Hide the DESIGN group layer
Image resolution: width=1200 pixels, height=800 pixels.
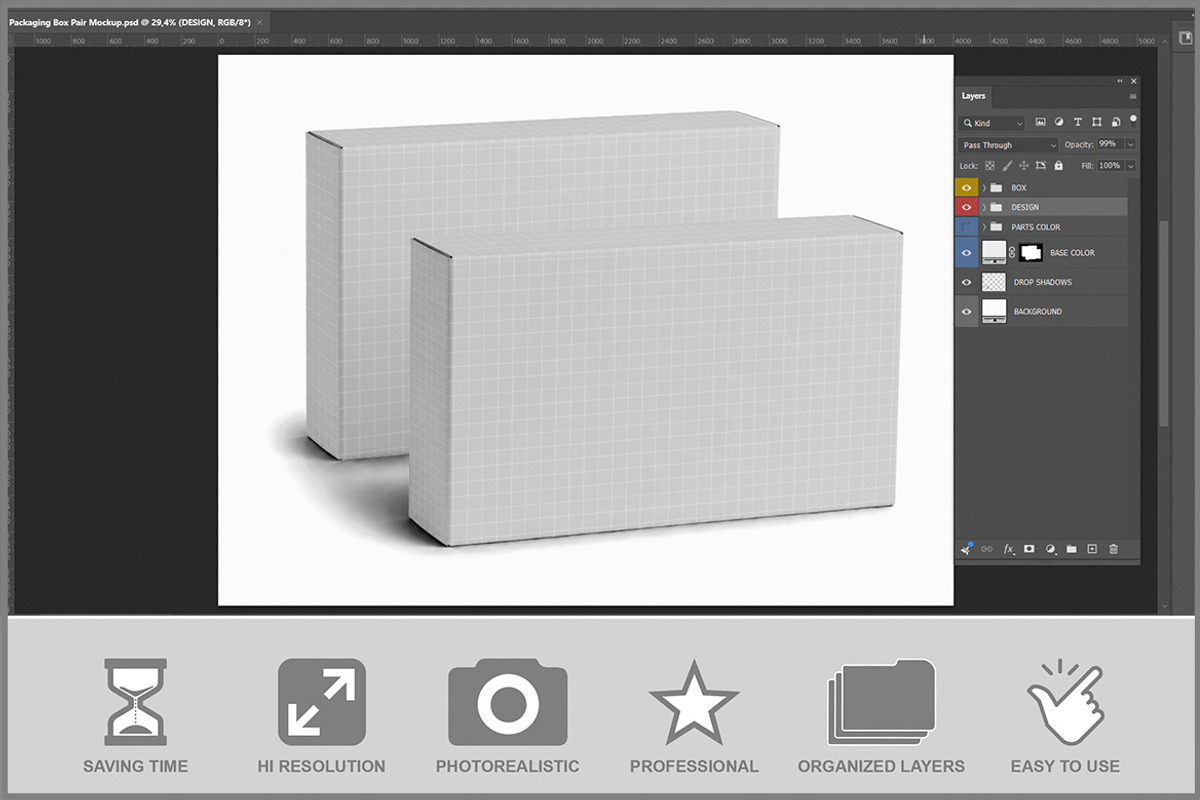(966, 207)
